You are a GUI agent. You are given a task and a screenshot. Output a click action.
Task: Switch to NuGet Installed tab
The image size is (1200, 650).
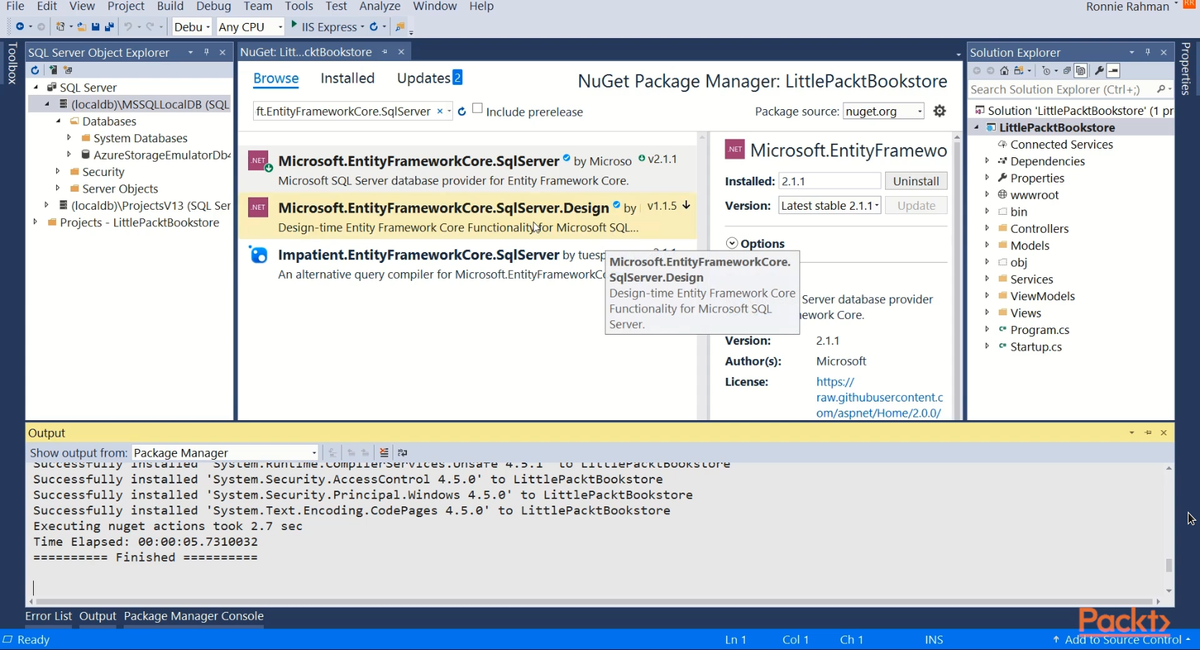[347, 78]
